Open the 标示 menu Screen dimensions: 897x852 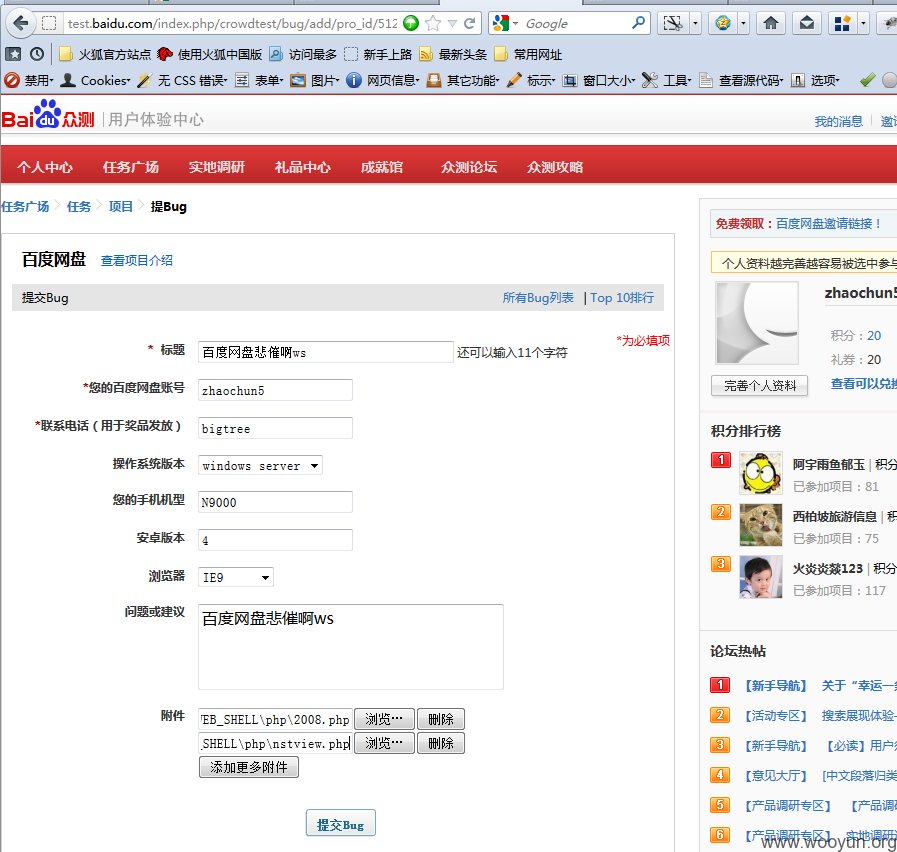pyautogui.click(x=531, y=80)
